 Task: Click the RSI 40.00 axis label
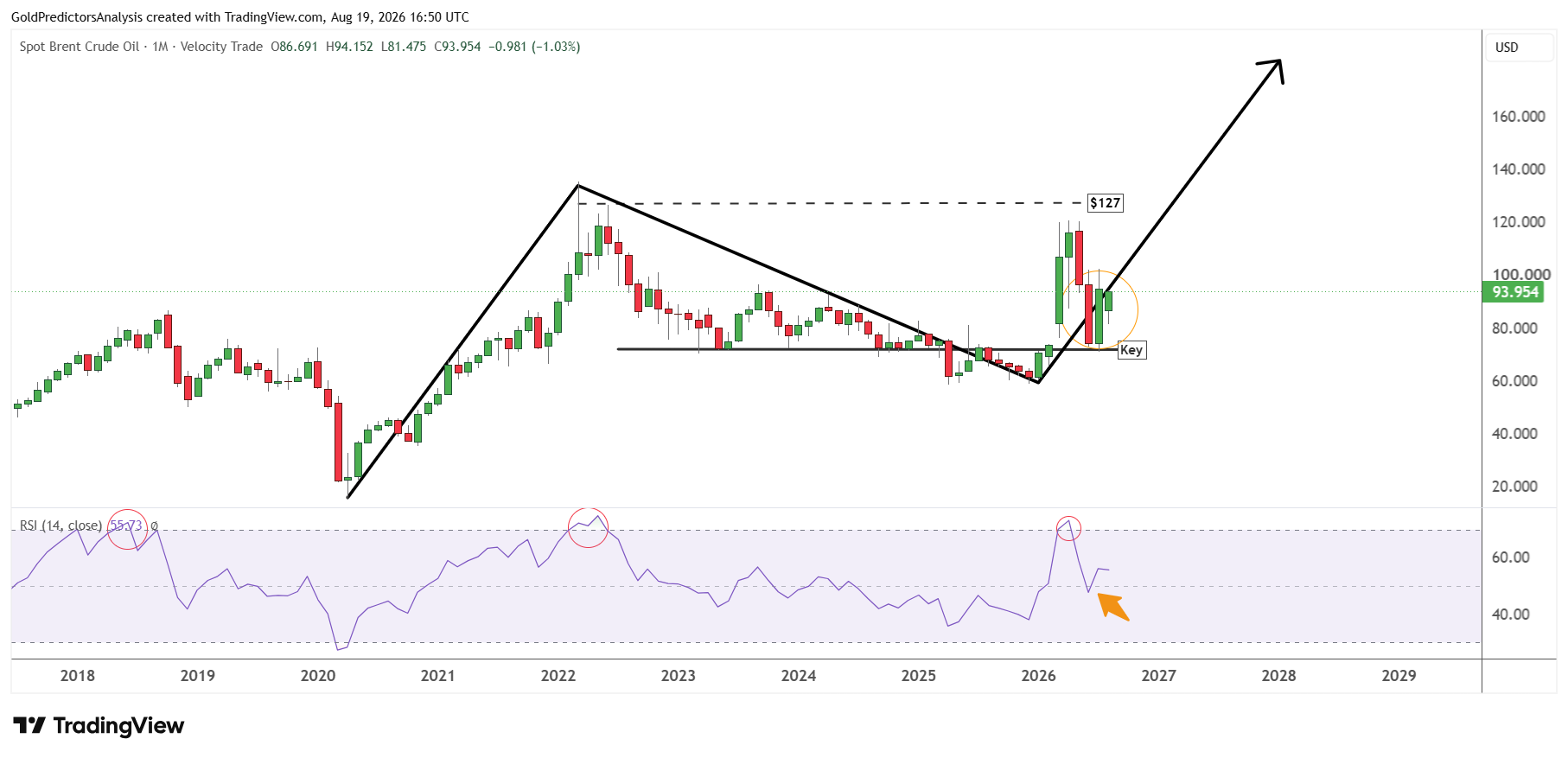click(x=1511, y=615)
